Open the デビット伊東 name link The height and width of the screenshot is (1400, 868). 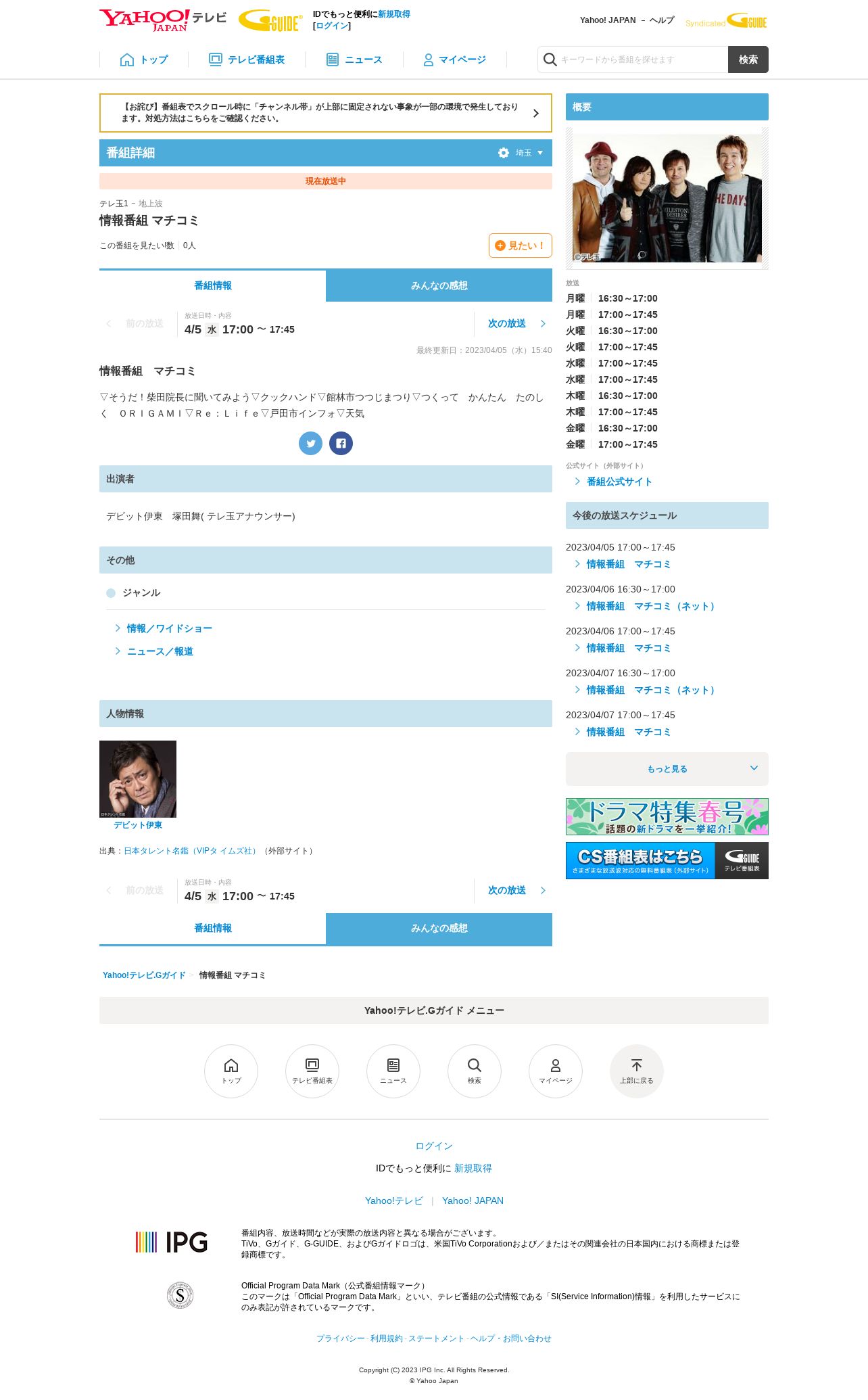pos(138,825)
